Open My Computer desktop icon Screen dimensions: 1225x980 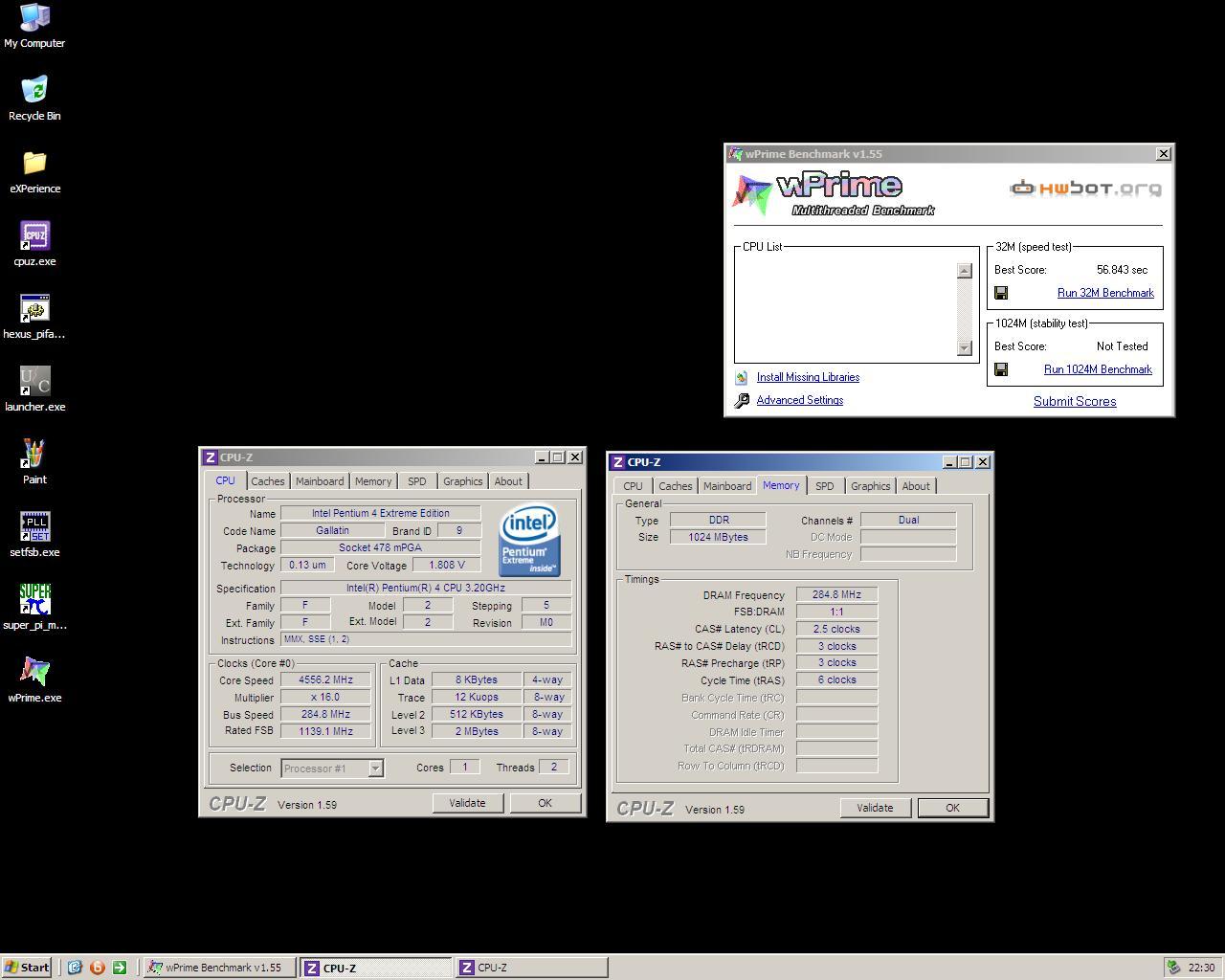[34, 26]
